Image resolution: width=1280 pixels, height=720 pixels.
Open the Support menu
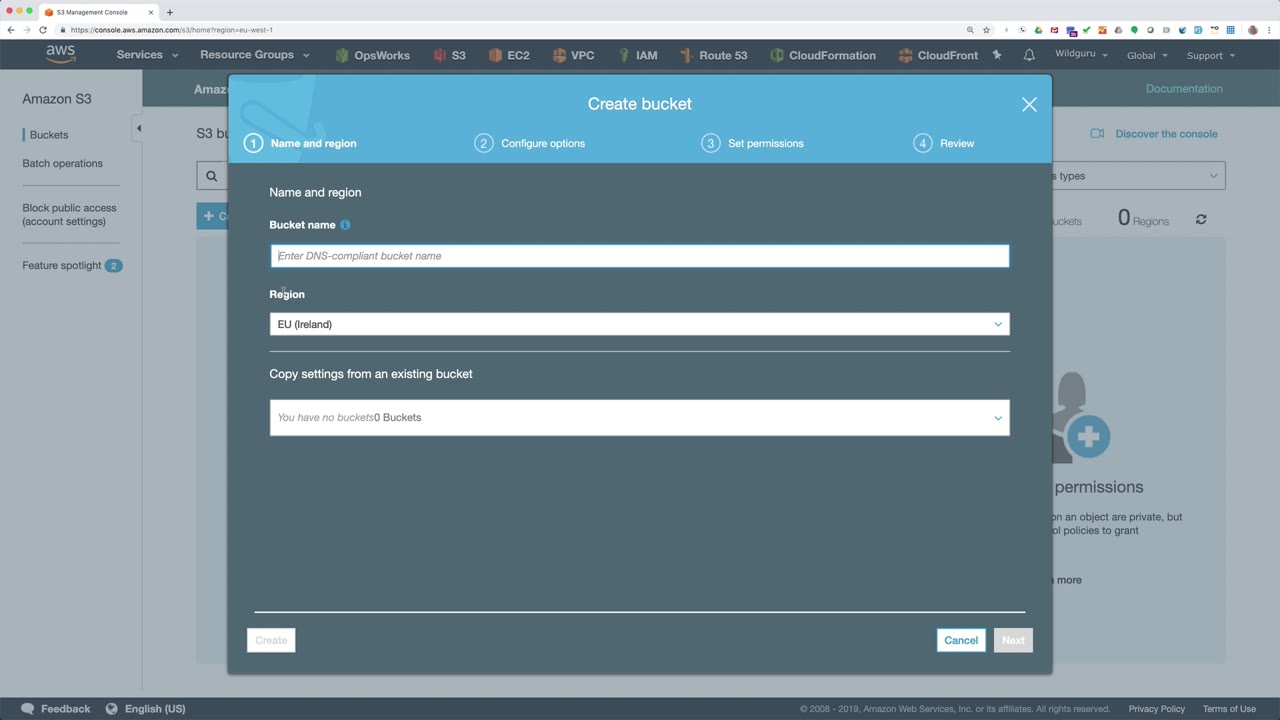tap(1211, 55)
